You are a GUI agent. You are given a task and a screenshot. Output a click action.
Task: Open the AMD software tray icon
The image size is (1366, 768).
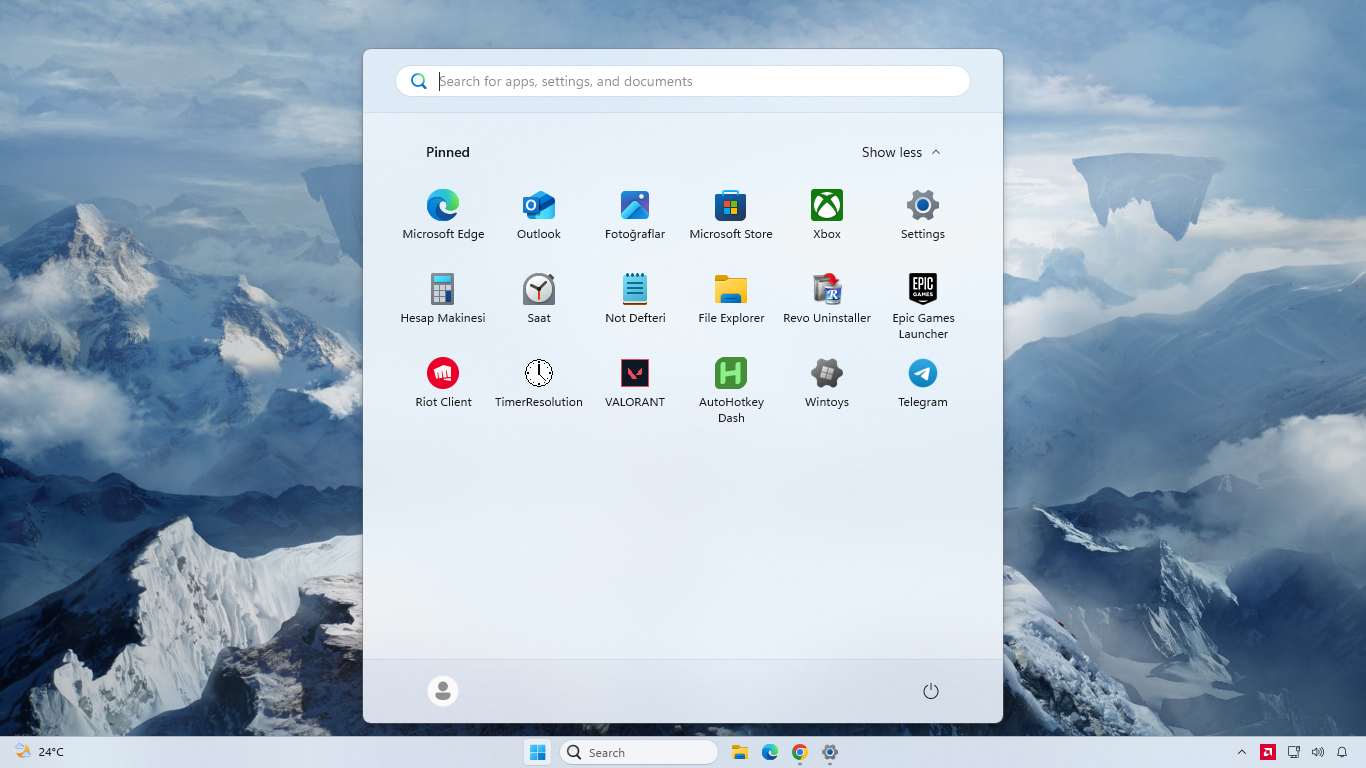coord(1268,752)
